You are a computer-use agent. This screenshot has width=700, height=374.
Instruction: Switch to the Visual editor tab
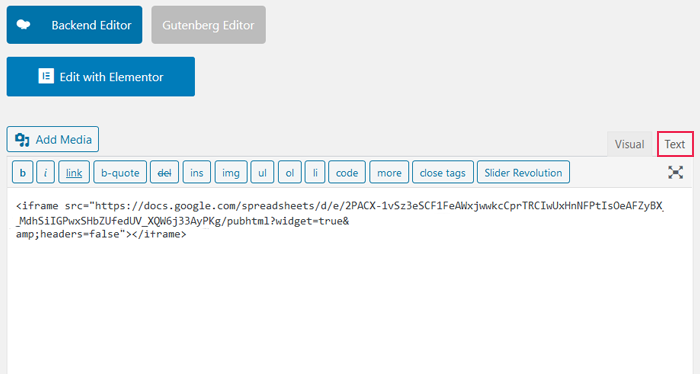click(629, 144)
